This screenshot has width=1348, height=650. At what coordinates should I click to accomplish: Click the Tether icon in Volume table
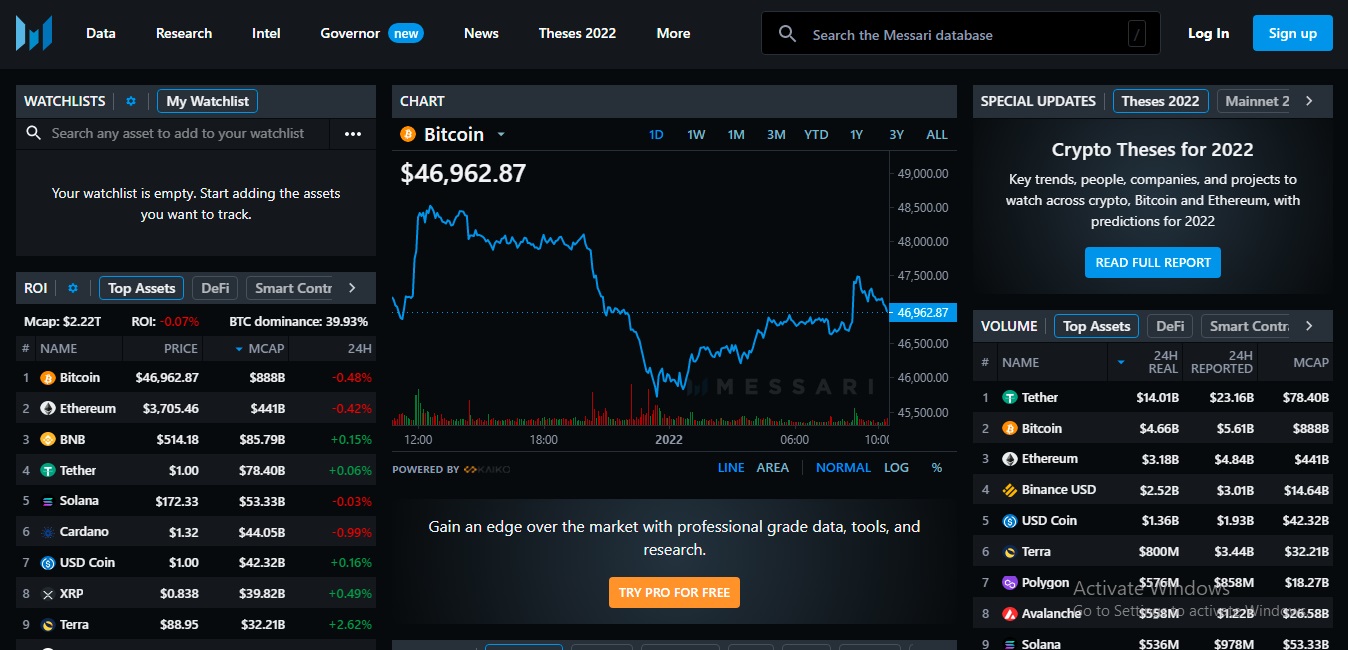(x=1009, y=398)
